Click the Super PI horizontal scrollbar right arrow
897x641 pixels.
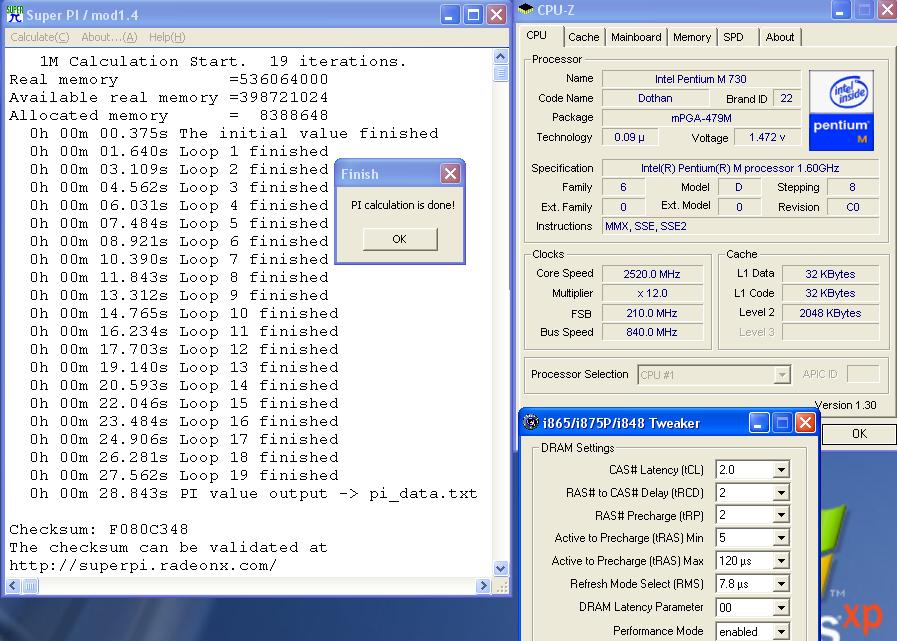pyautogui.click(x=483, y=585)
